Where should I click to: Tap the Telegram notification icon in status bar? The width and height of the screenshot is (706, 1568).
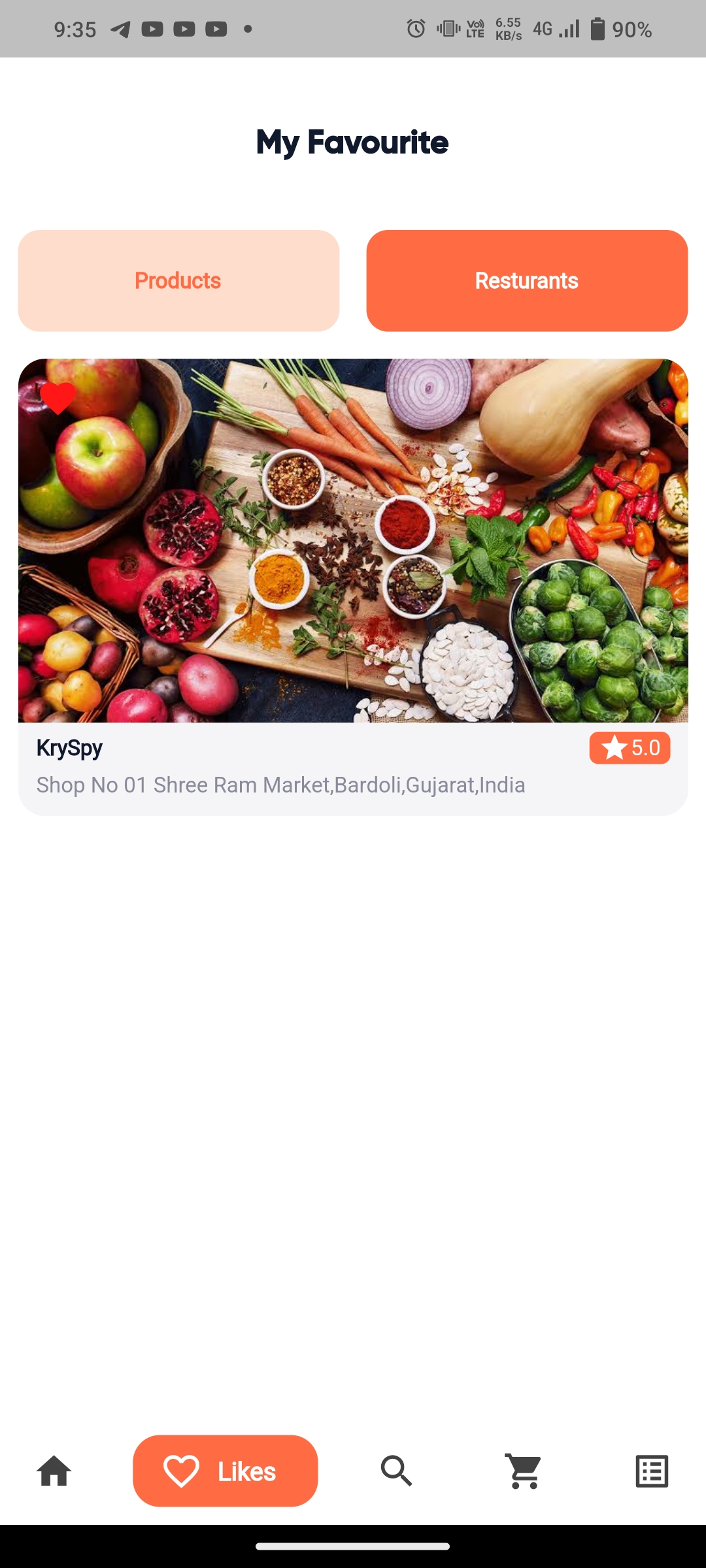click(x=120, y=29)
